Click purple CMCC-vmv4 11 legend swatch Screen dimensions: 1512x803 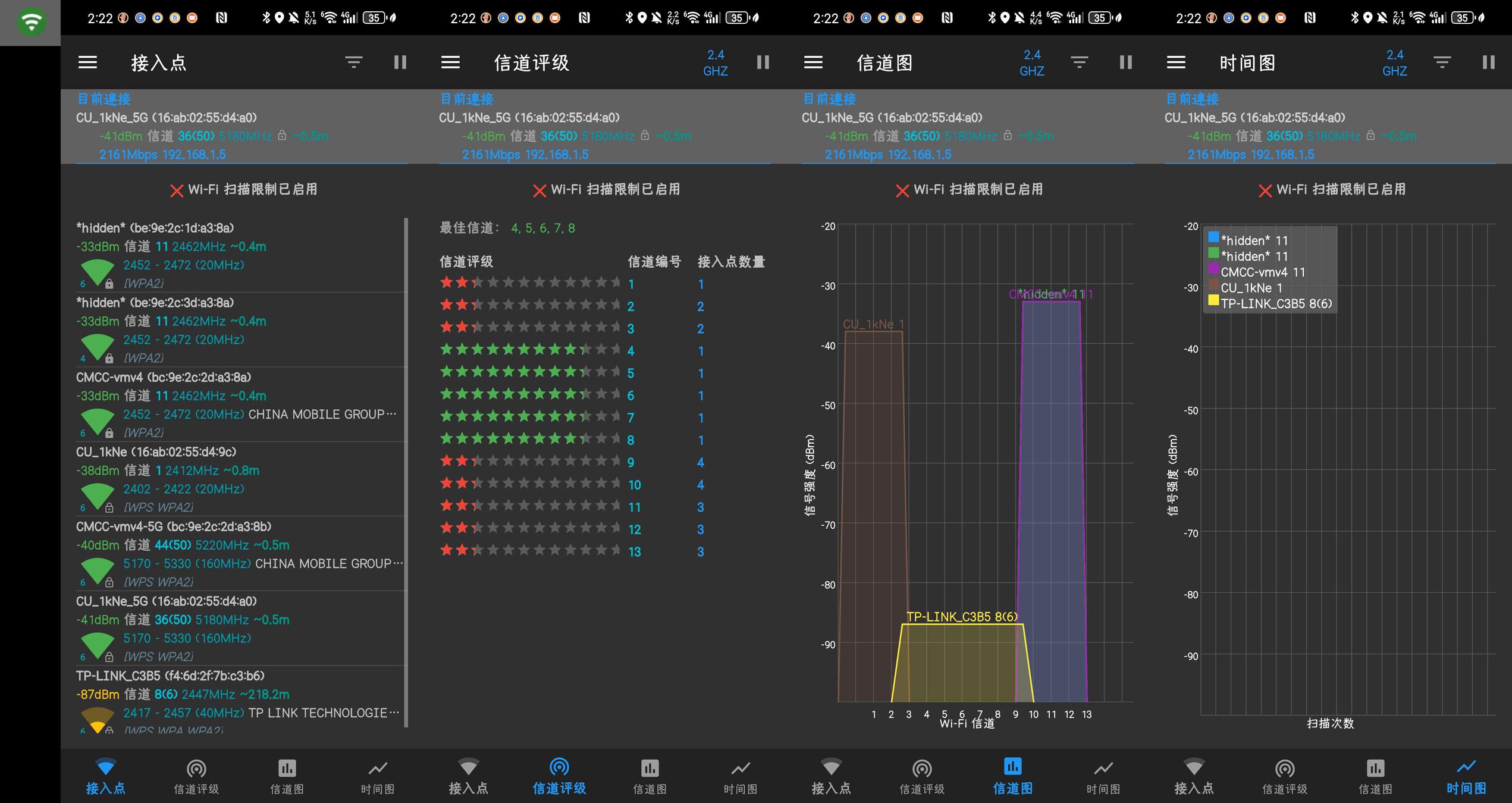(x=1213, y=269)
